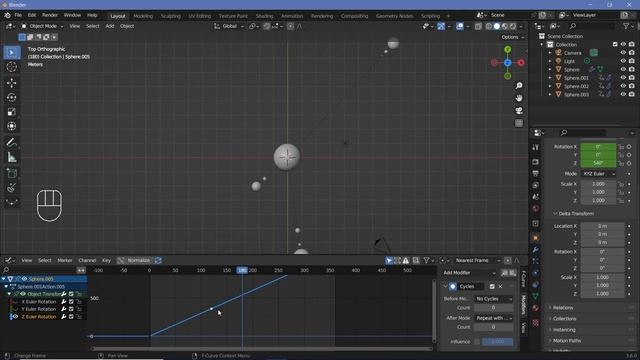Image resolution: width=640 pixels, height=360 pixels.
Task: Disable Sphere.002 in renders via camera icon
Action: pos(631,86)
